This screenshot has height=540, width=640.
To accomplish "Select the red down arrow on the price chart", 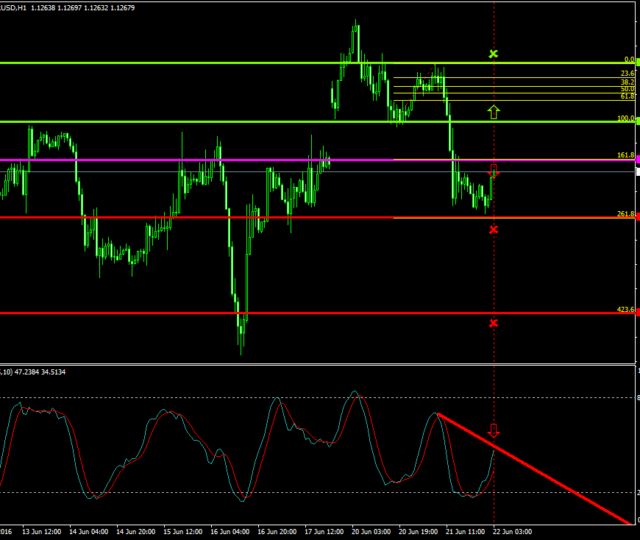I will 493,171.
